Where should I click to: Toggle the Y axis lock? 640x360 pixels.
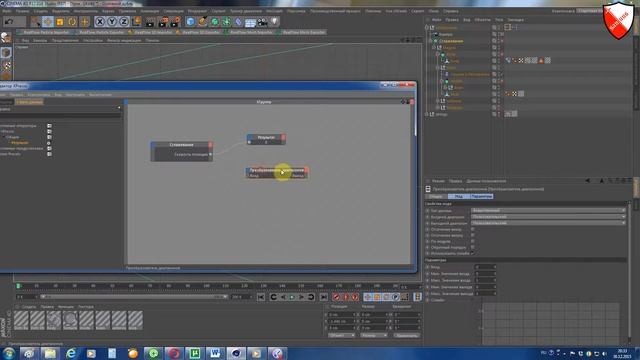coord(112,21)
